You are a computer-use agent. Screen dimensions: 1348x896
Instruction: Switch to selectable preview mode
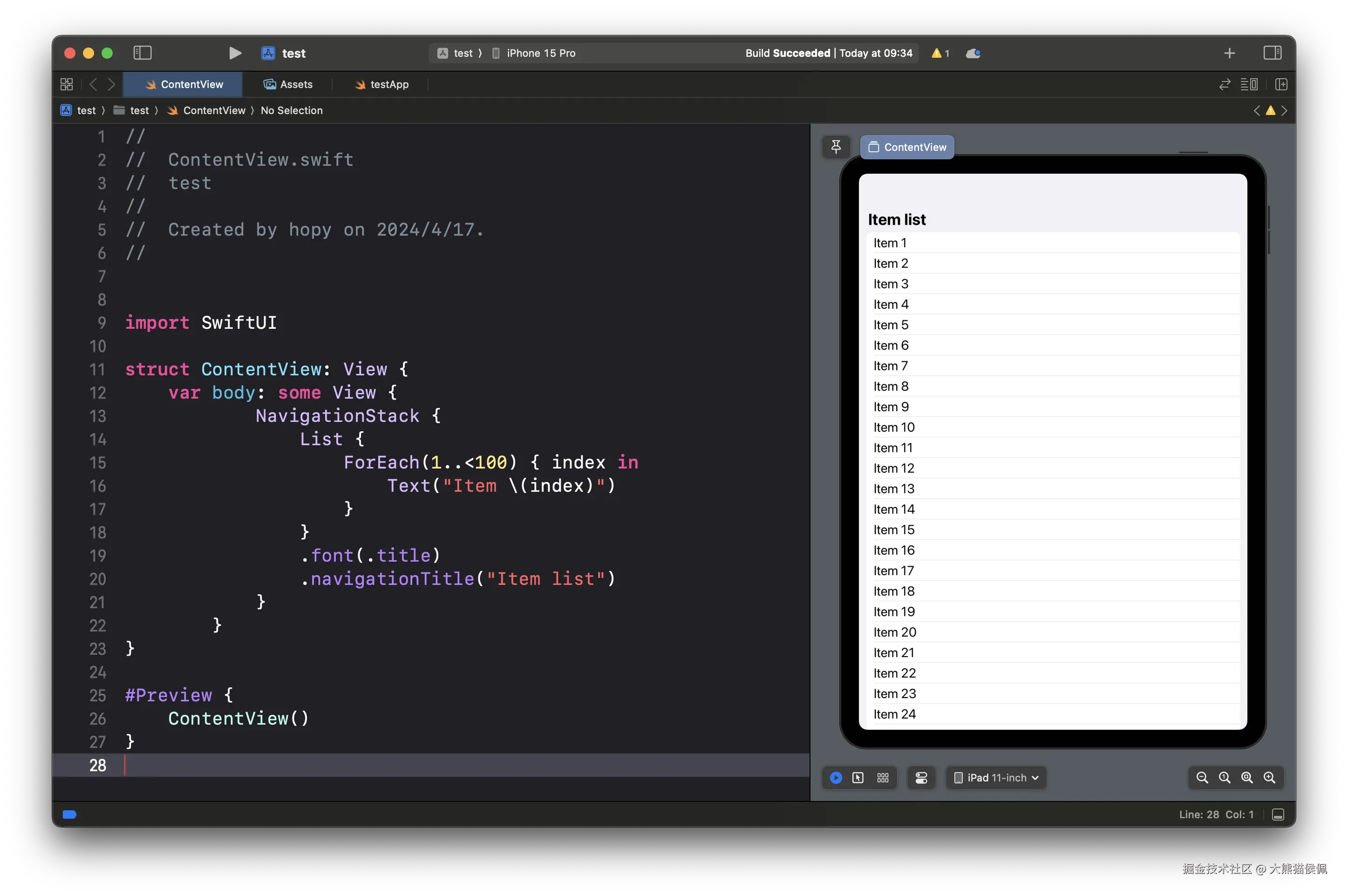pos(858,778)
